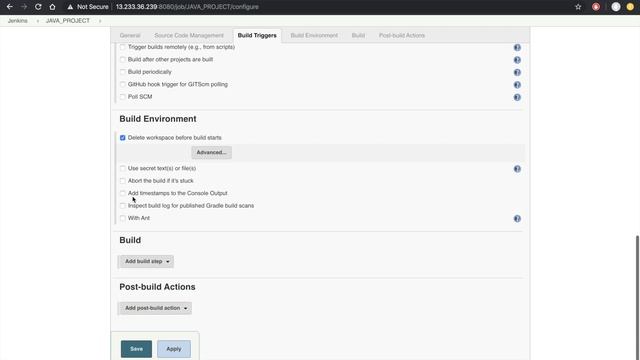Show help for Poll SCM
This screenshot has height=360, width=640.
[x=517, y=97]
